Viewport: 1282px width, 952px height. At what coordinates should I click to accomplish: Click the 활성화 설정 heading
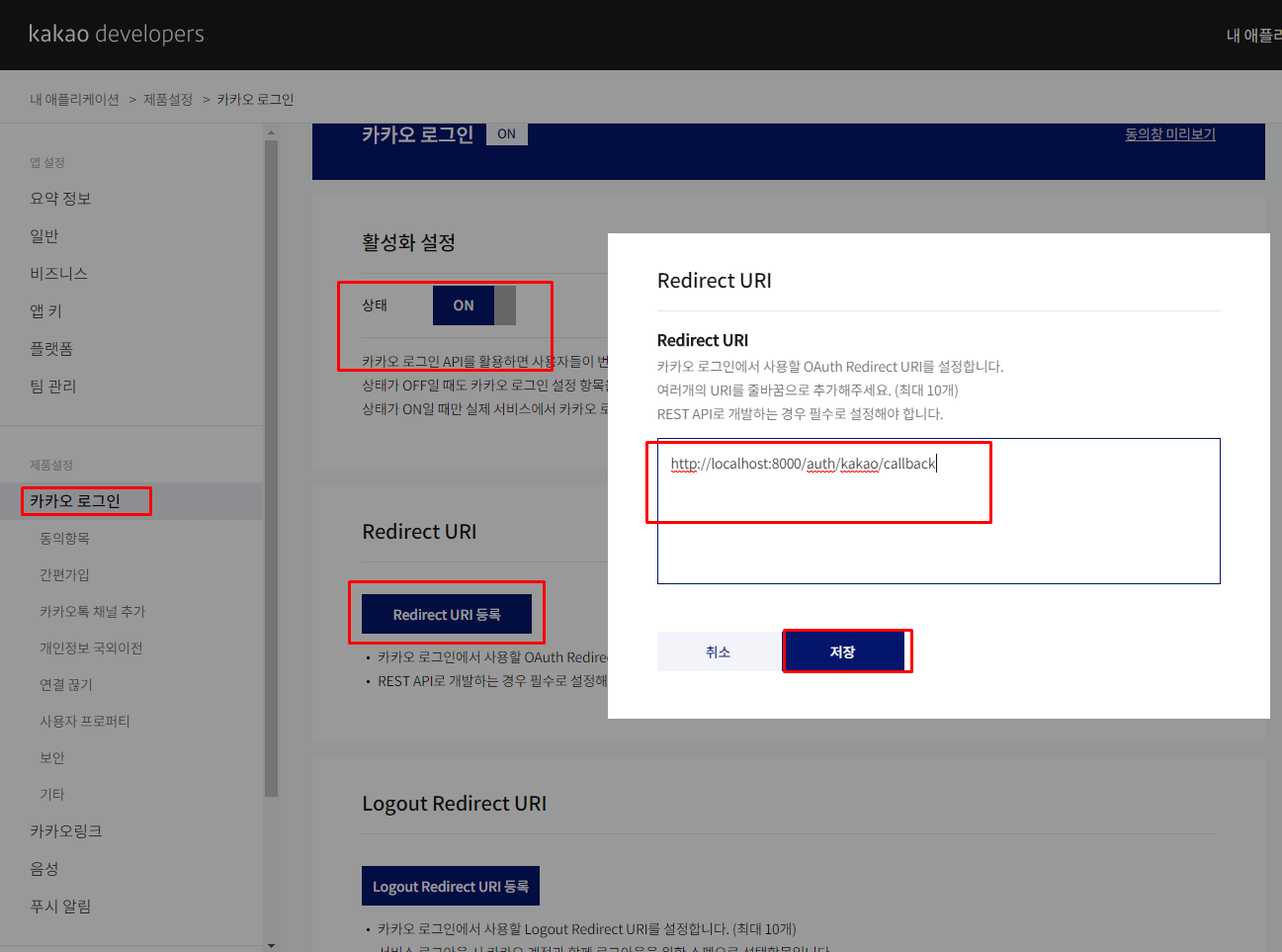tap(408, 242)
